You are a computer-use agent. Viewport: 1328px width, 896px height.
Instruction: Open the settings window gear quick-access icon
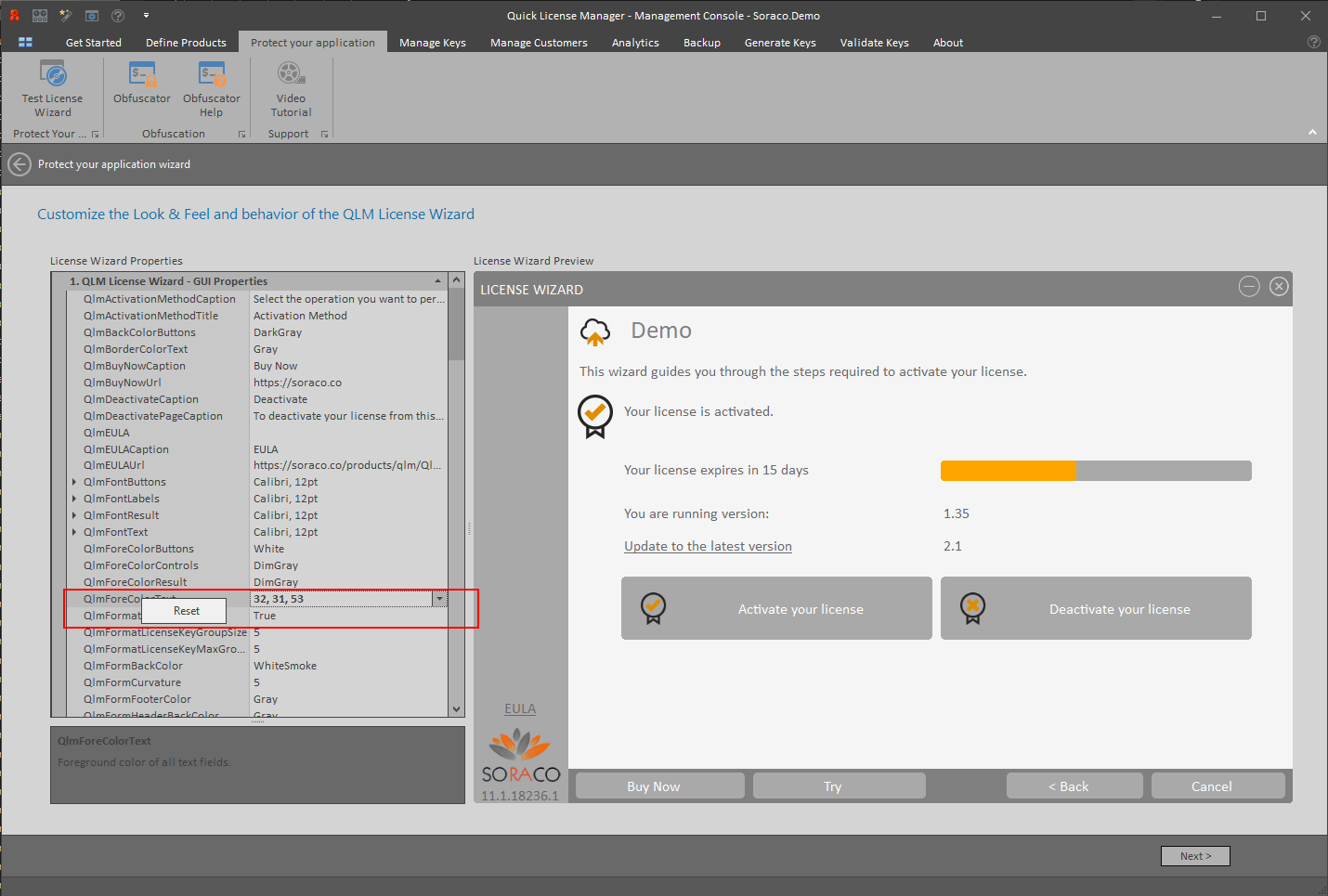[x=92, y=15]
